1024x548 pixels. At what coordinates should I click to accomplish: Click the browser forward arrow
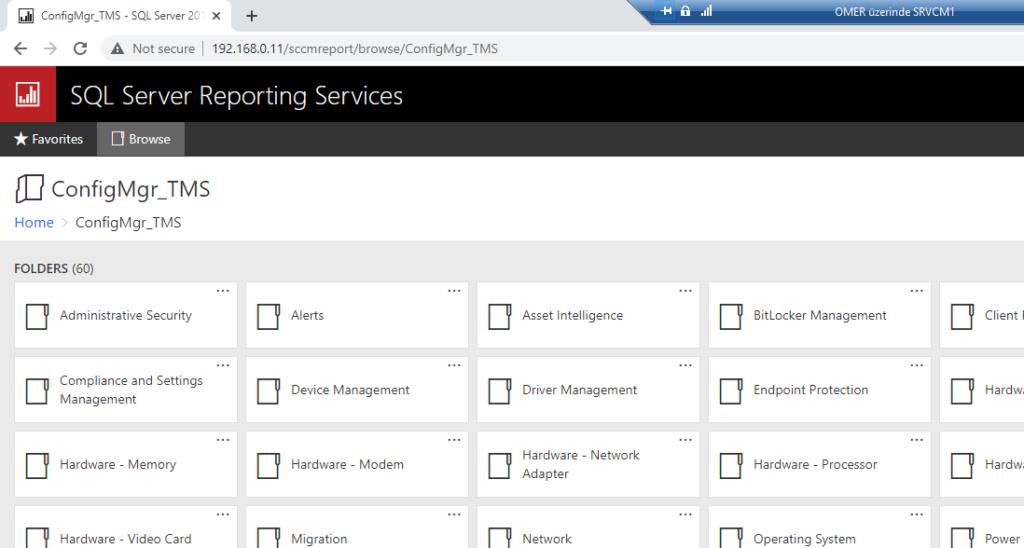(50, 48)
